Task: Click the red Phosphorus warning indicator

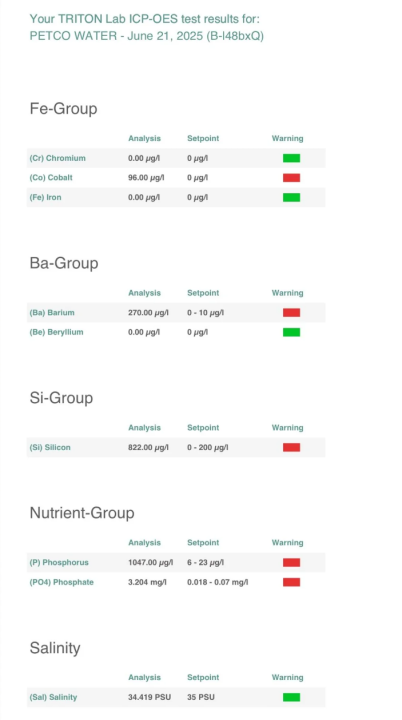Action: (x=291, y=562)
